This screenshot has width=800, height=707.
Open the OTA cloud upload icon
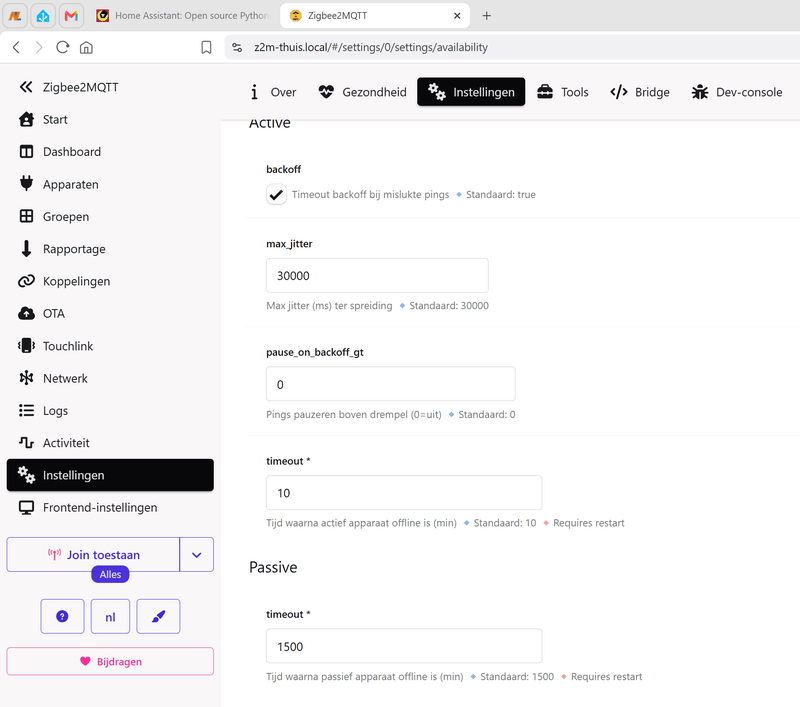[26, 313]
